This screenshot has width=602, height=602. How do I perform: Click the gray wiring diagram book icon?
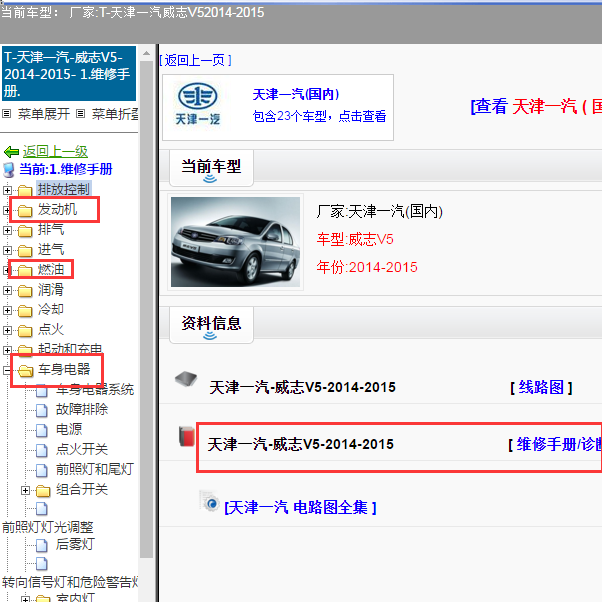[186, 379]
